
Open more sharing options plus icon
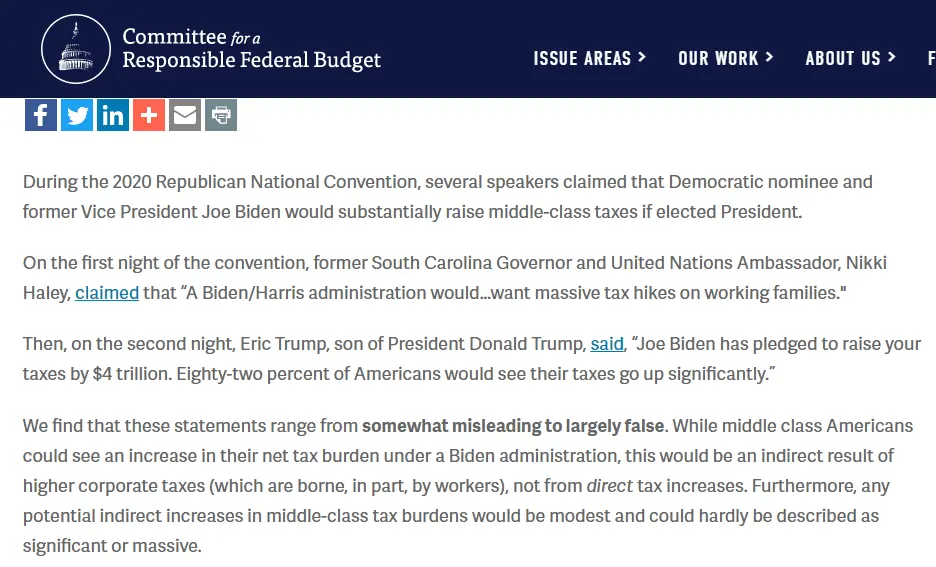tap(149, 115)
